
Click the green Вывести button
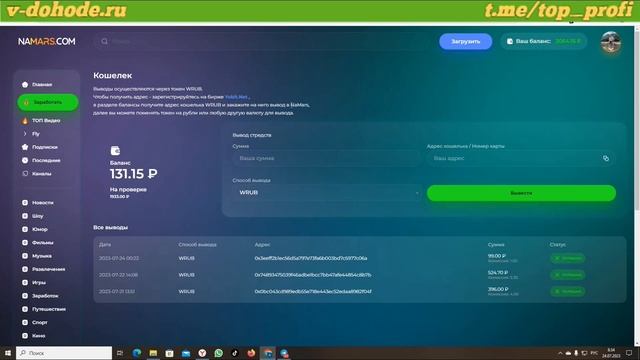click(x=521, y=193)
